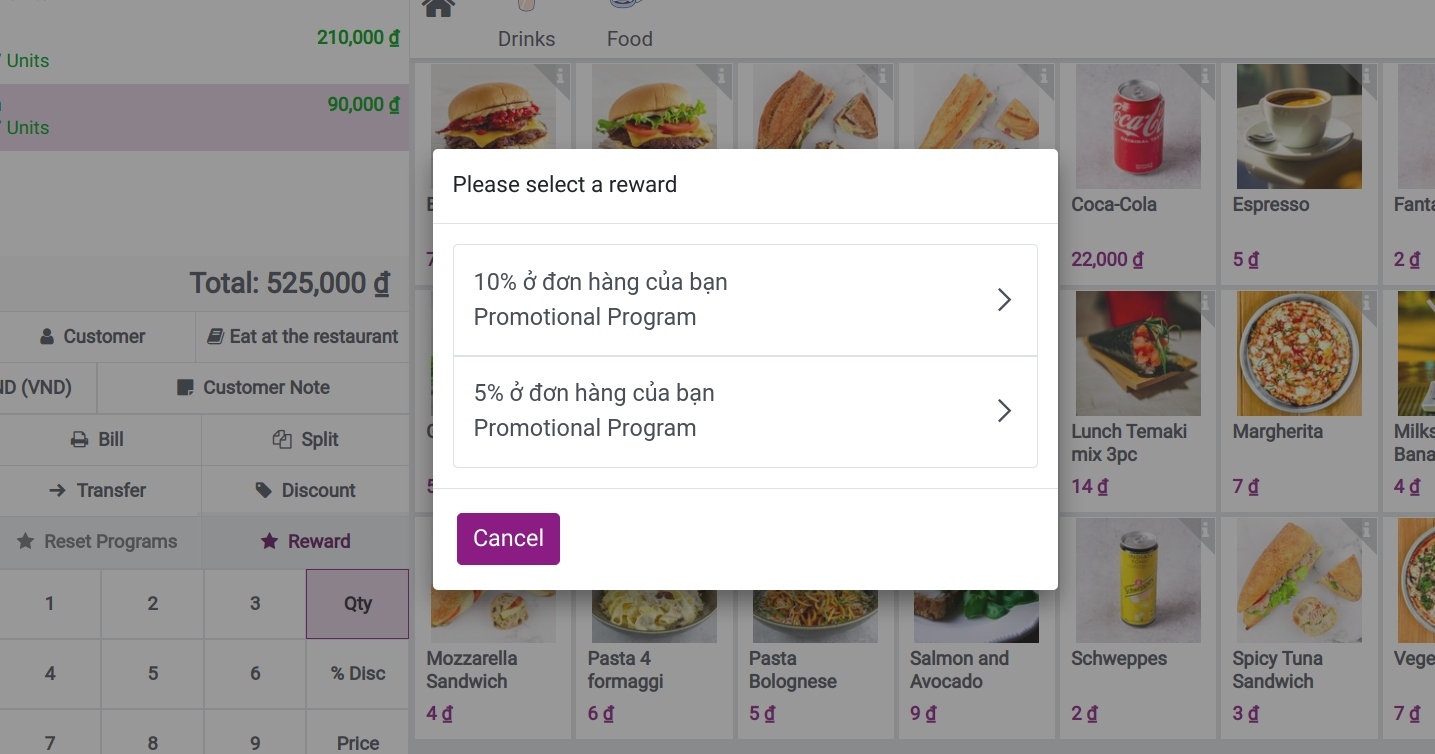Screen dimensions: 1435x754
Task: Click the Customer button
Action: tap(92, 337)
